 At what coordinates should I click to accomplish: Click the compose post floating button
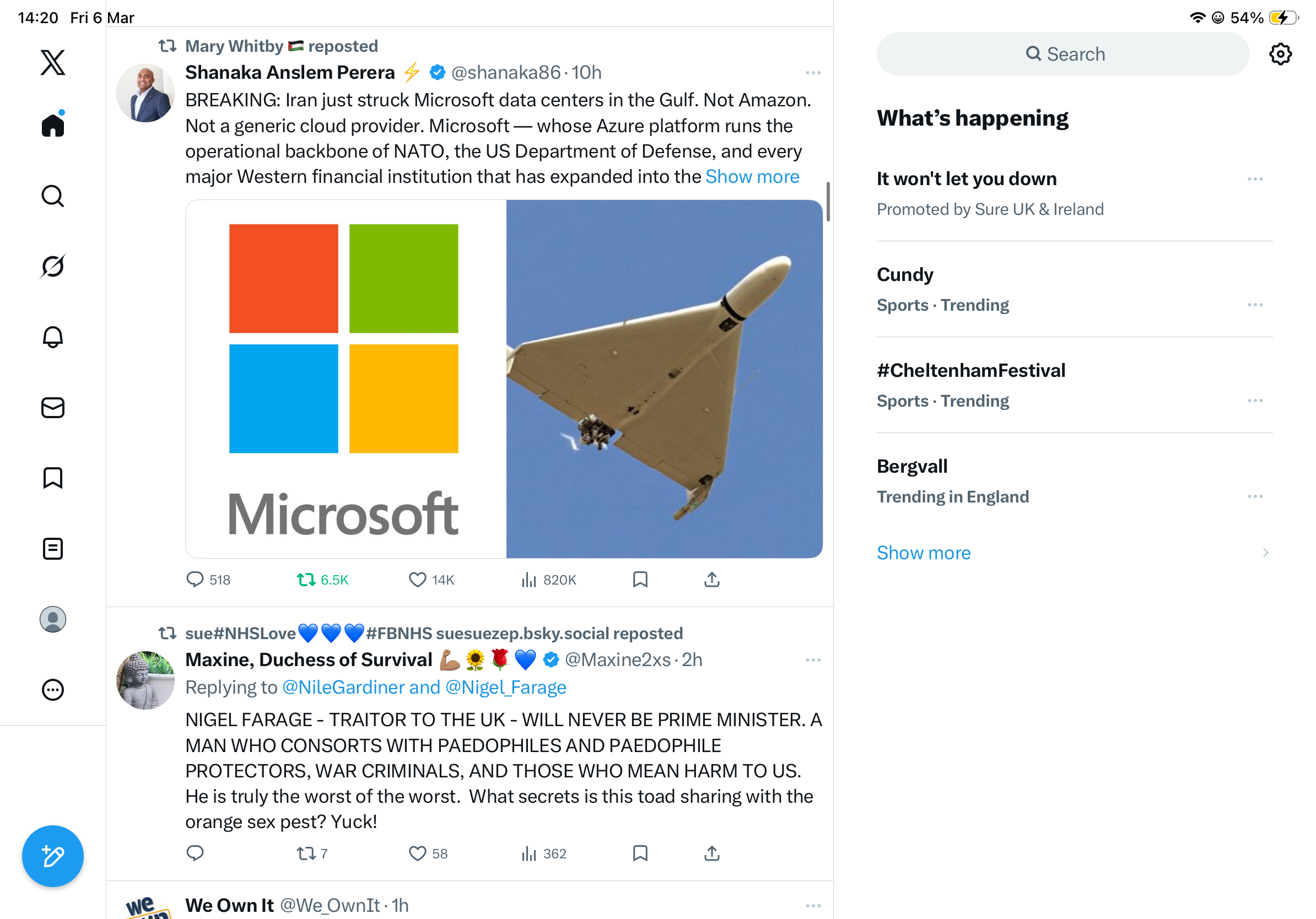click(53, 856)
